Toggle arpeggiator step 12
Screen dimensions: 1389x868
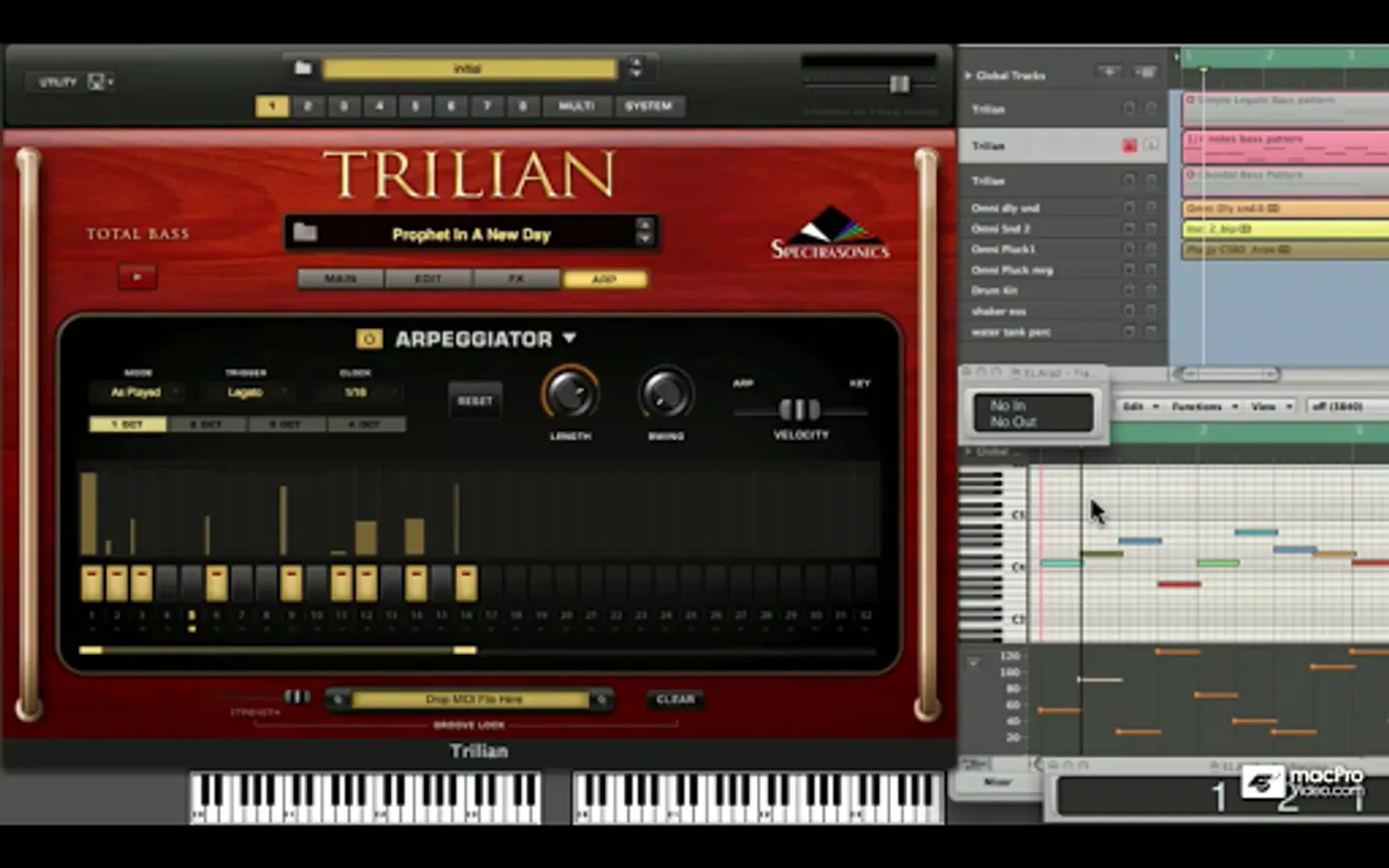[x=367, y=583]
